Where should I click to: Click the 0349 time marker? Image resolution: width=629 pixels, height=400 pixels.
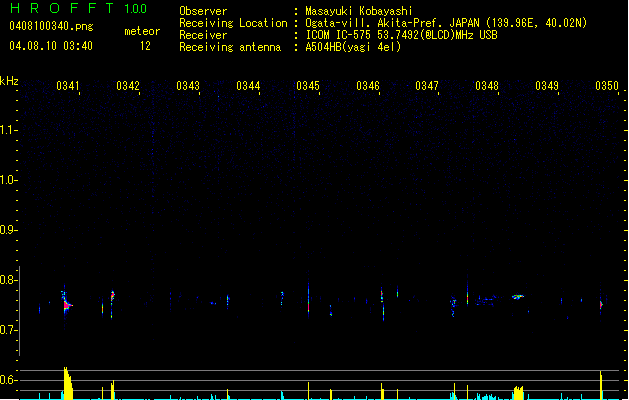click(x=547, y=86)
